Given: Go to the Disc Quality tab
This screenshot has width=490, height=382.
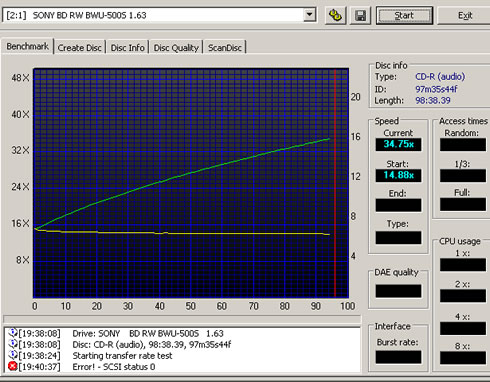Looking at the screenshot, I should click(x=176, y=48).
